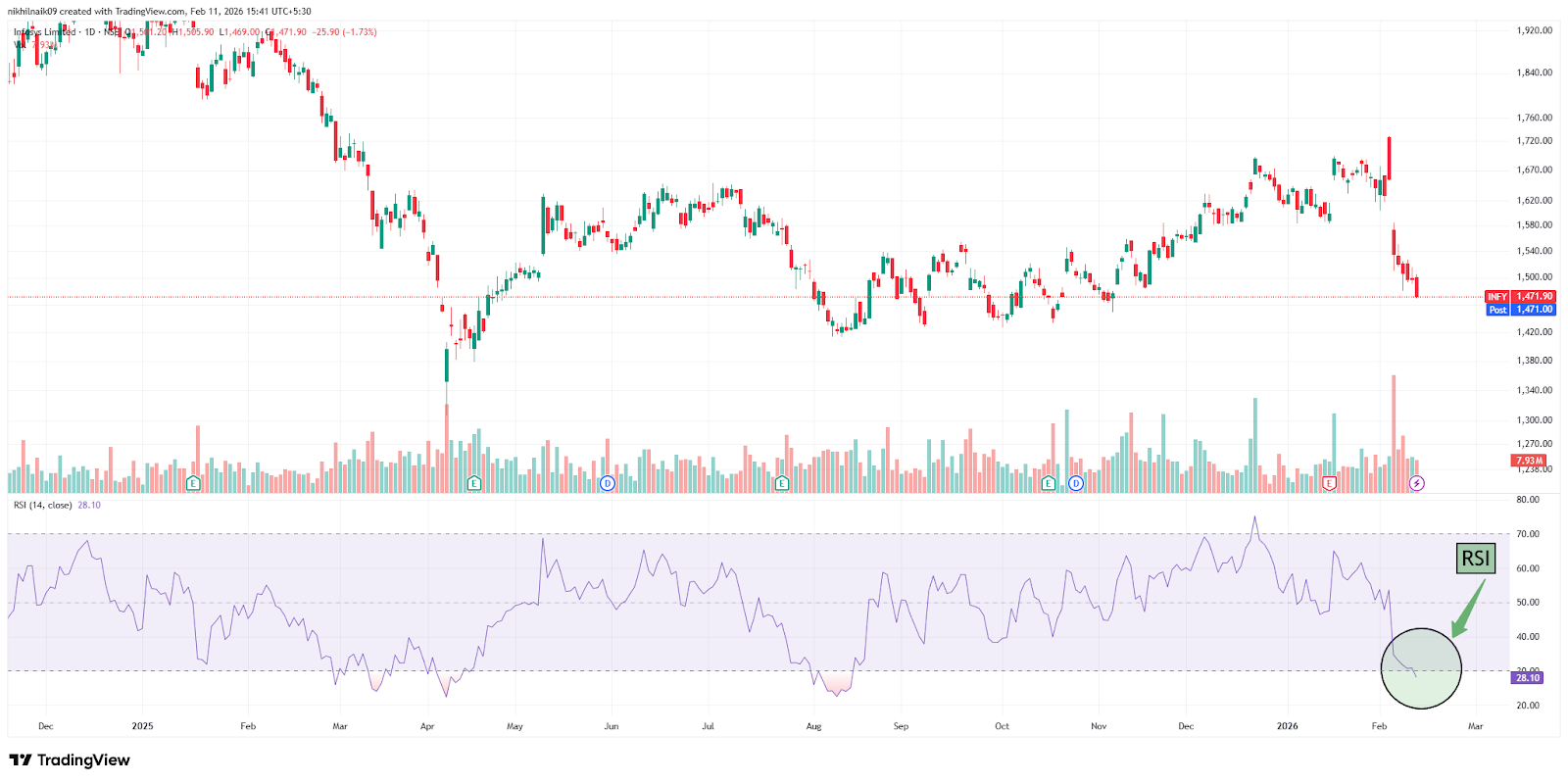The image size is (1568, 783).
Task: Click the green arrow pointing at the RSI circle
Action: tap(1467, 610)
